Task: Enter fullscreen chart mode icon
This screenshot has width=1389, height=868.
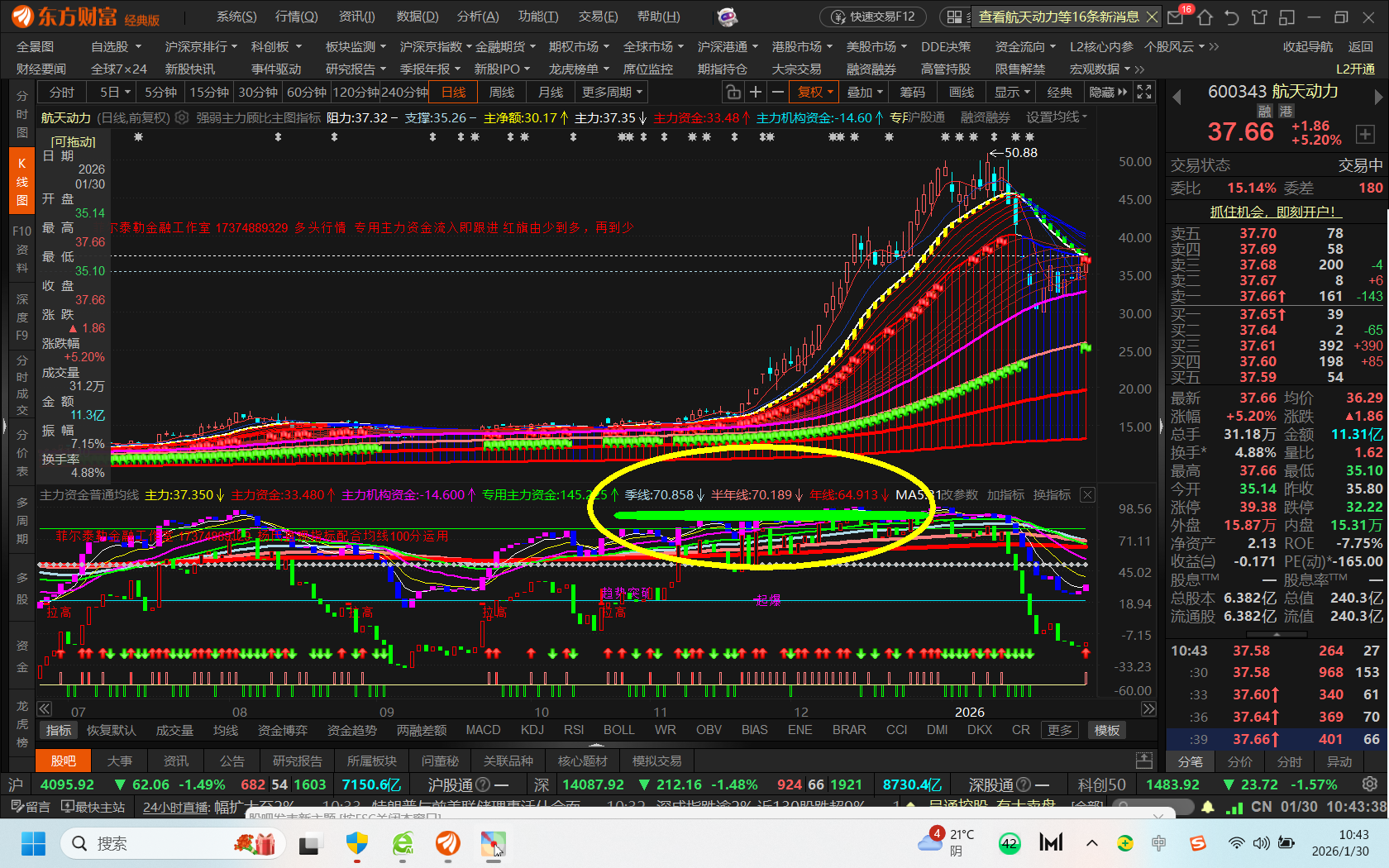Action: pos(1144,93)
